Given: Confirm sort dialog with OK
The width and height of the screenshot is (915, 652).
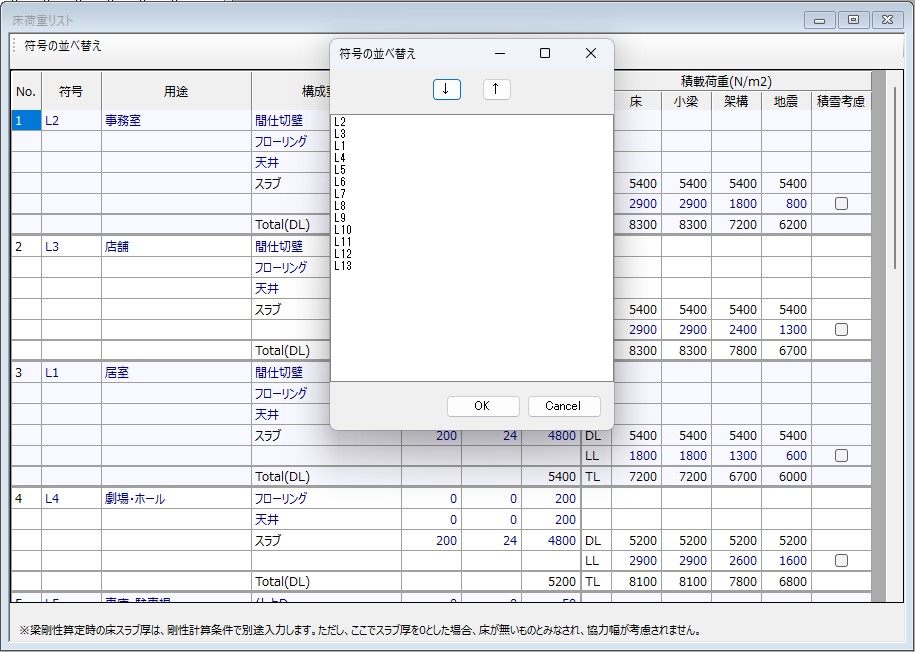Looking at the screenshot, I should 483,406.
